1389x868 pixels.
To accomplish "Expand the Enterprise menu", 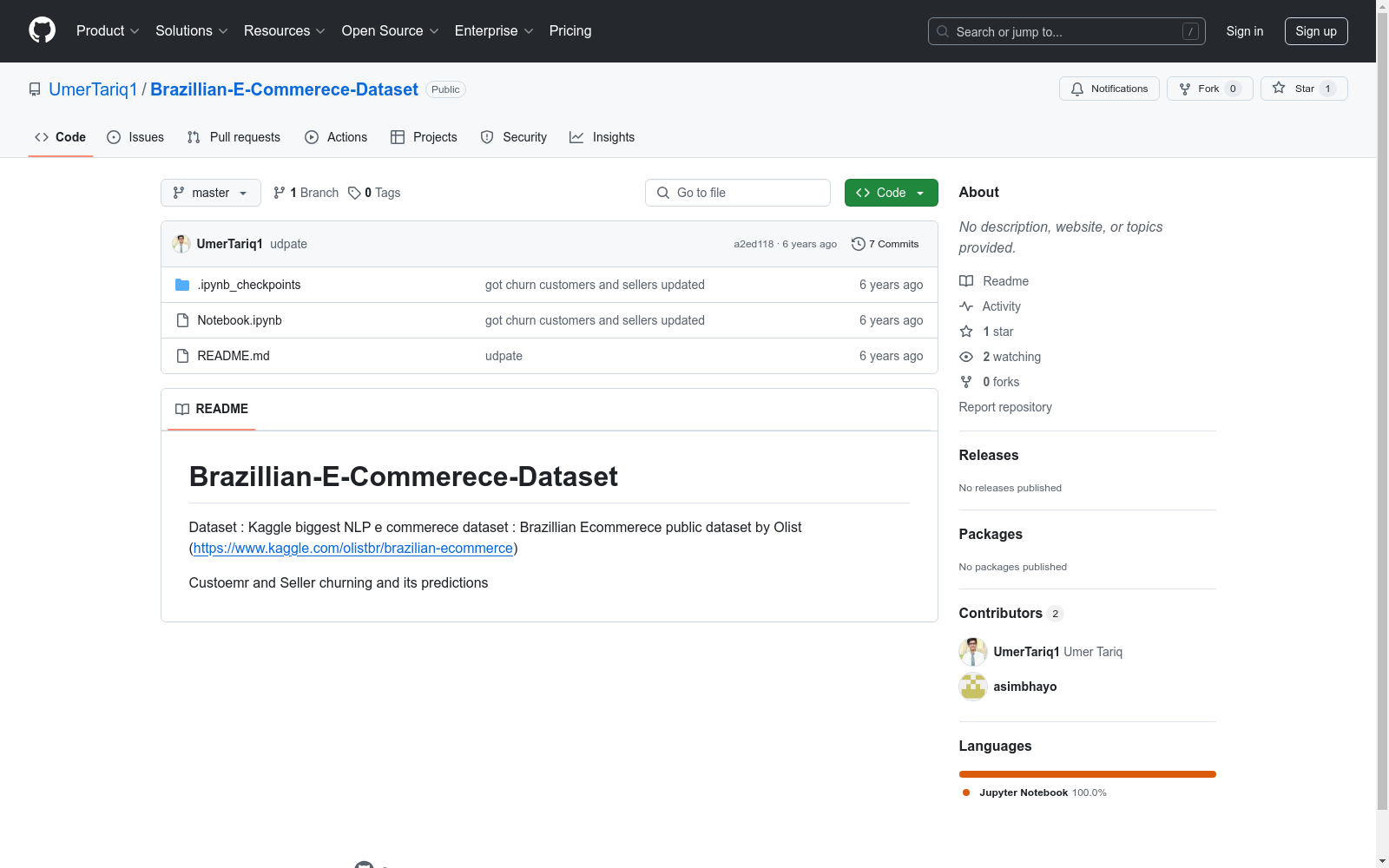I will pos(494,31).
